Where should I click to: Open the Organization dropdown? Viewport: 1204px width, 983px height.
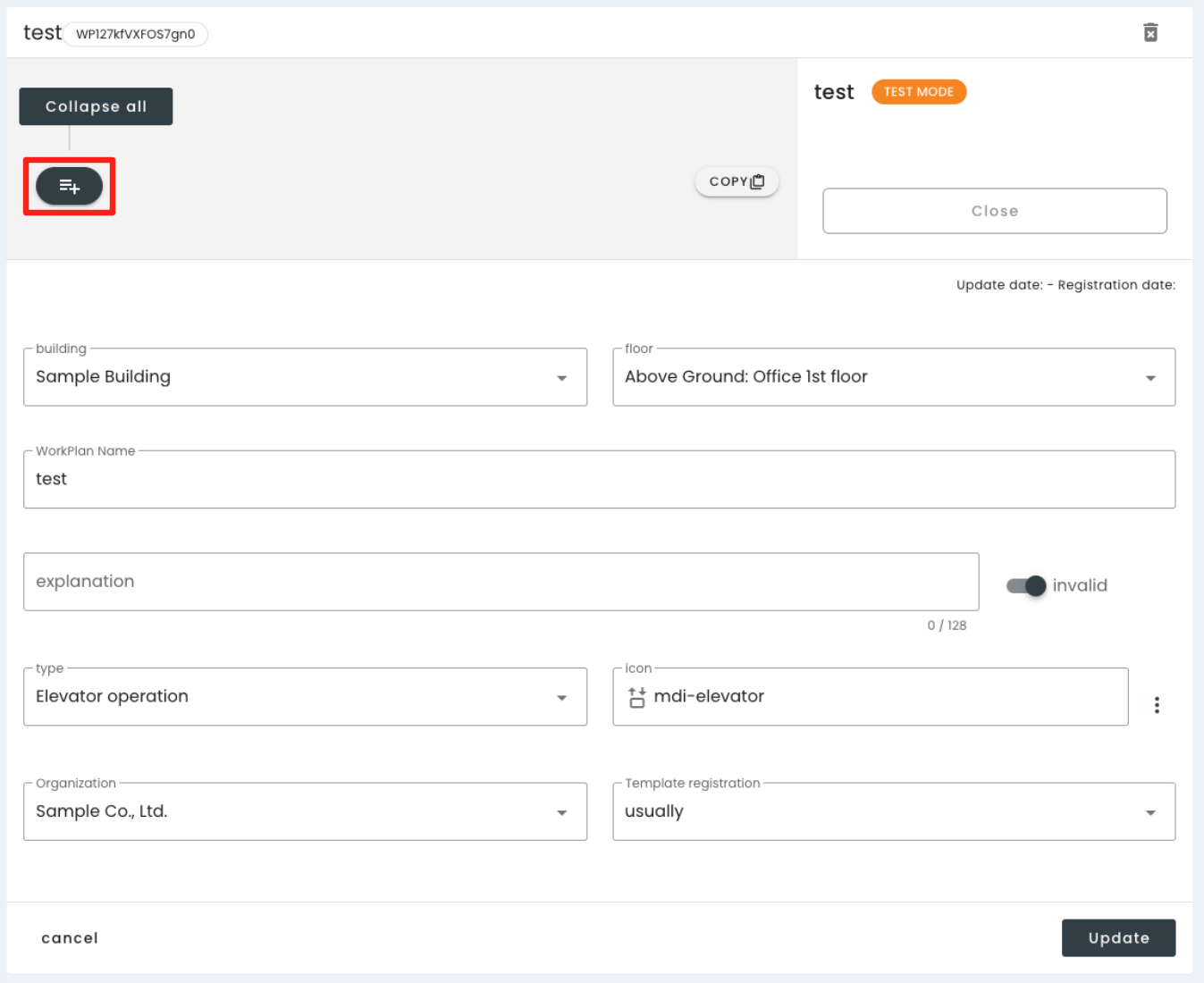pos(305,811)
